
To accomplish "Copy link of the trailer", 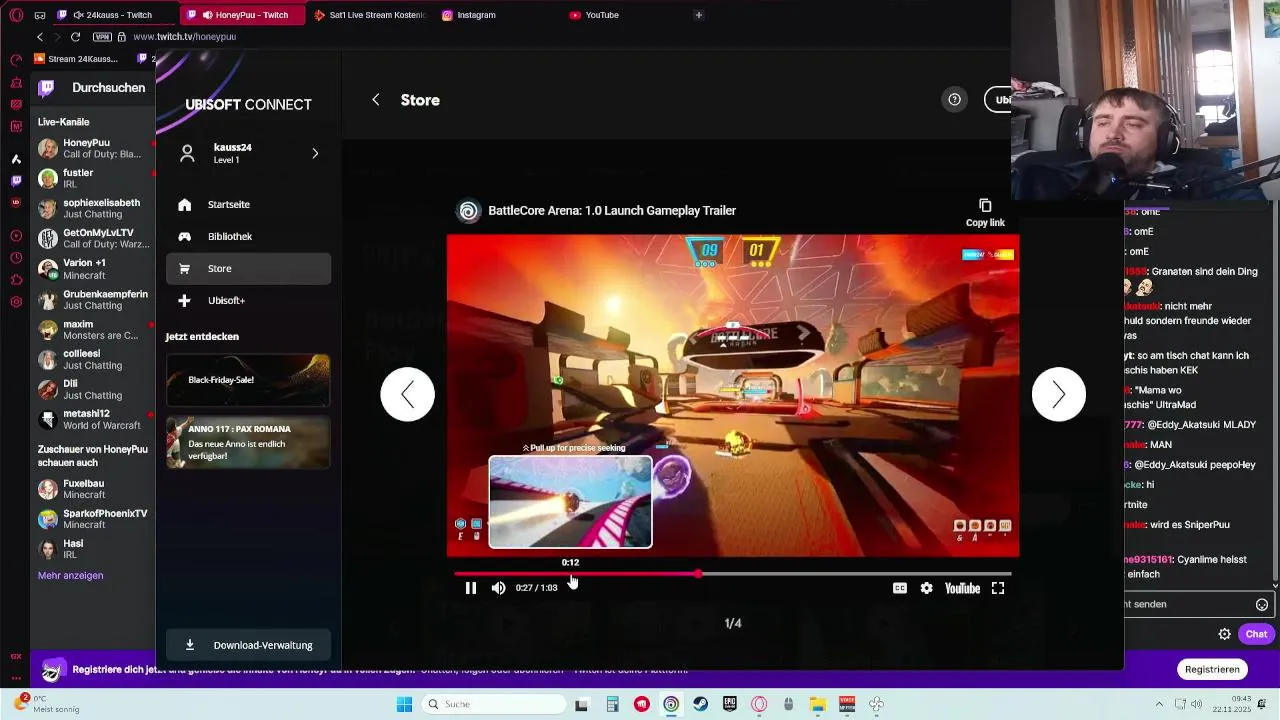I will pos(985,212).
